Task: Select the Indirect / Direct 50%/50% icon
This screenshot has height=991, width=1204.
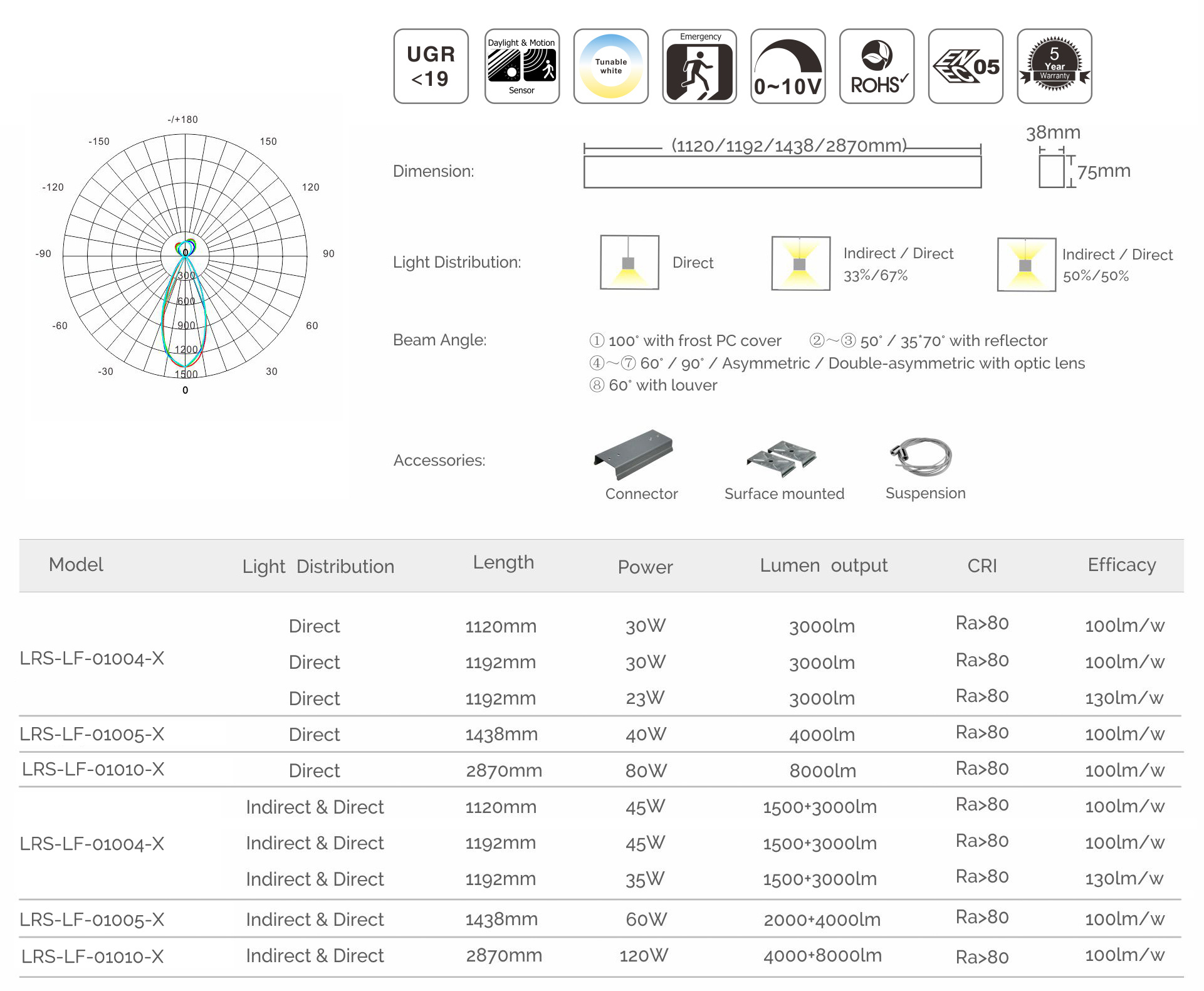Action: click(1027, 265)
